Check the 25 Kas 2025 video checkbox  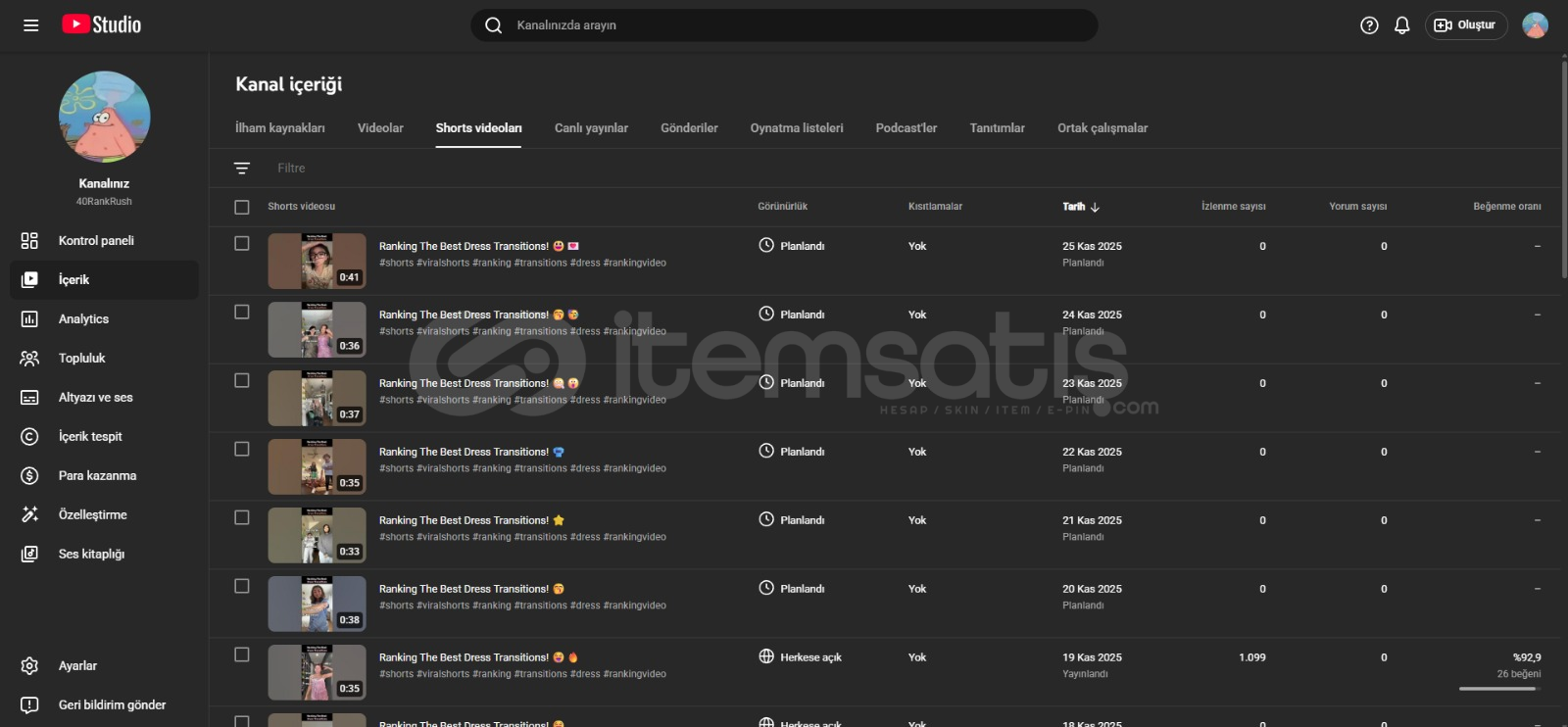[242, 244]
